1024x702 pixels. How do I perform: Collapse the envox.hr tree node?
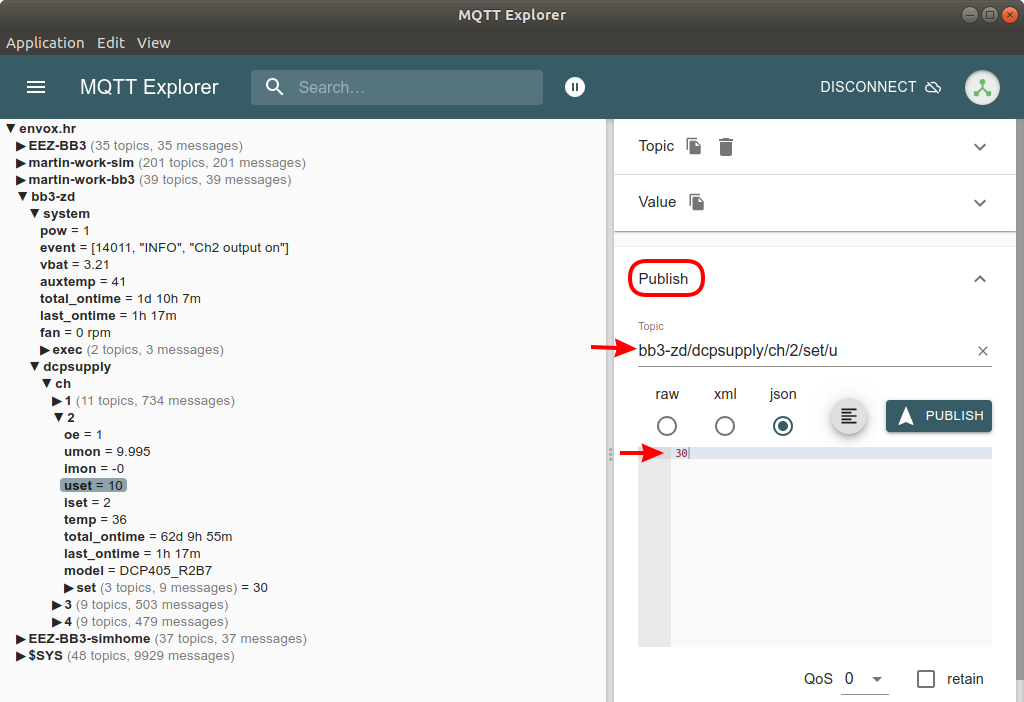tap(11, 129)
